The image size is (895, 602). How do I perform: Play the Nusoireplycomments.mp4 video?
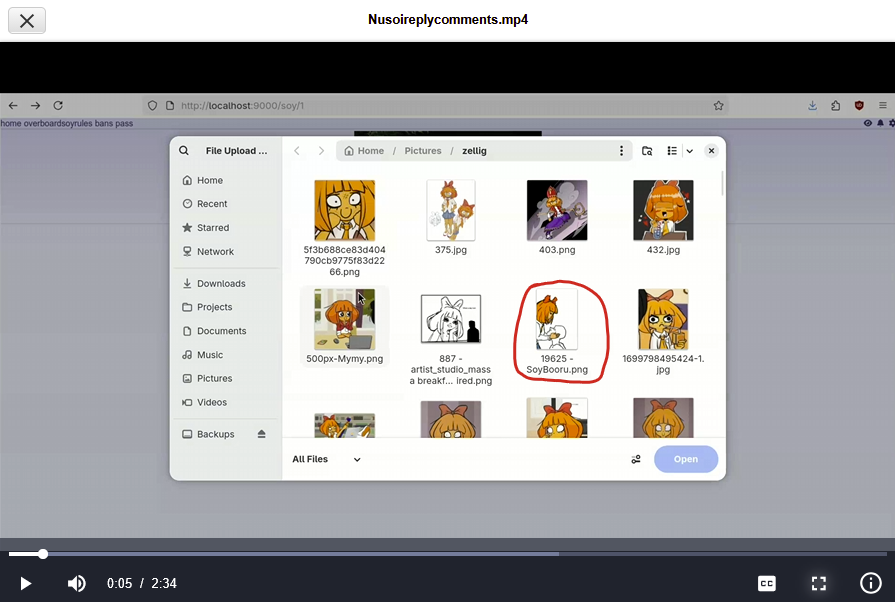coord(26,583)
